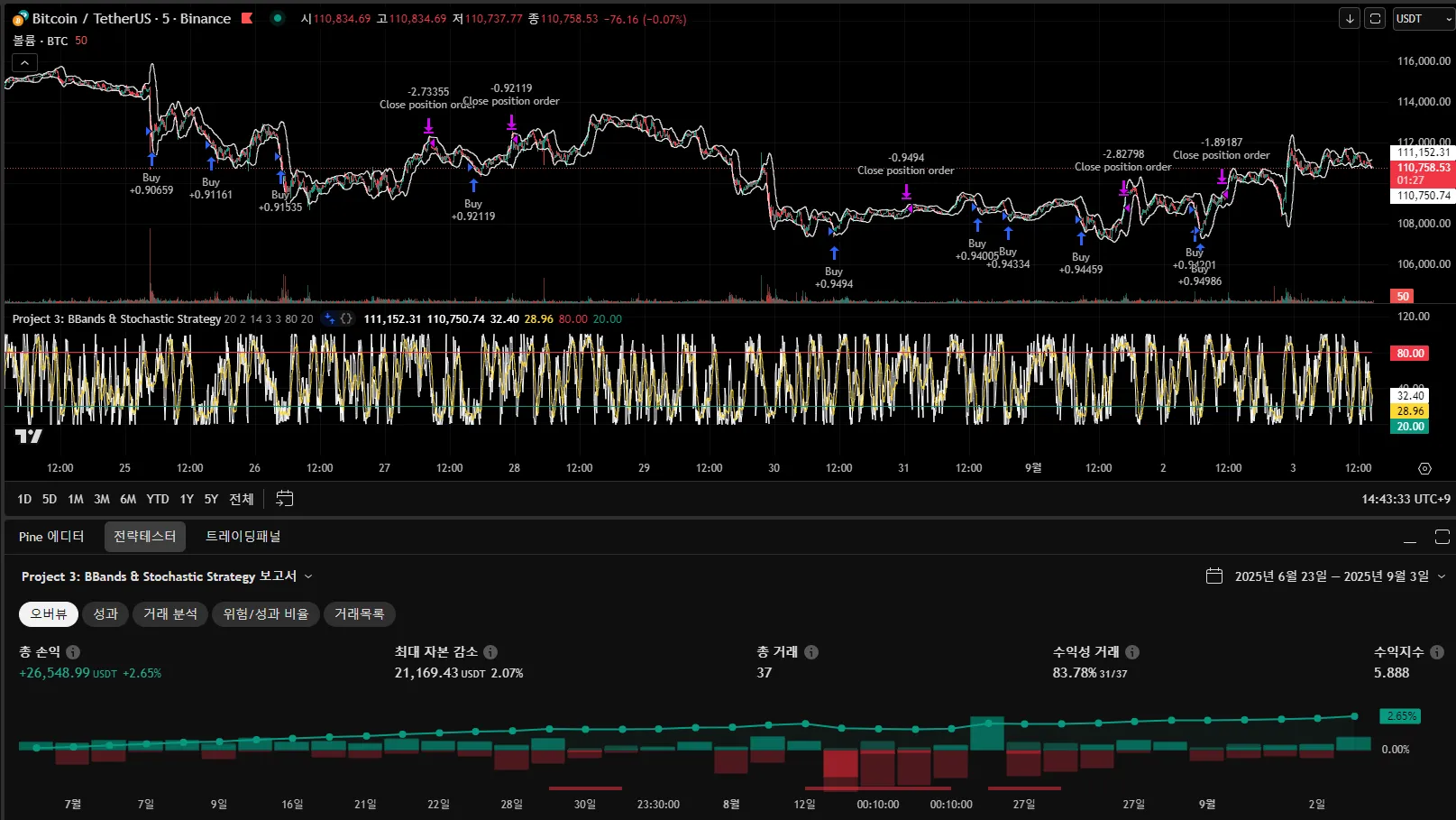1456x820 pixels.
Task: Open the USDT currency dropdown
Action: 1423,18
